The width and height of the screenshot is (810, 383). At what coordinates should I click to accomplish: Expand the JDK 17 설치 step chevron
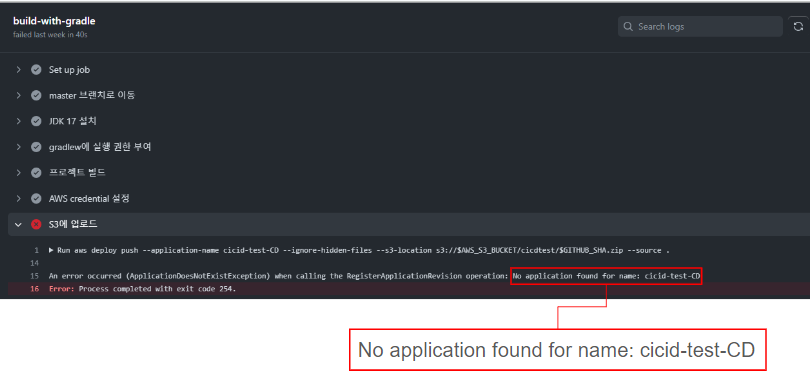point(19,121)
